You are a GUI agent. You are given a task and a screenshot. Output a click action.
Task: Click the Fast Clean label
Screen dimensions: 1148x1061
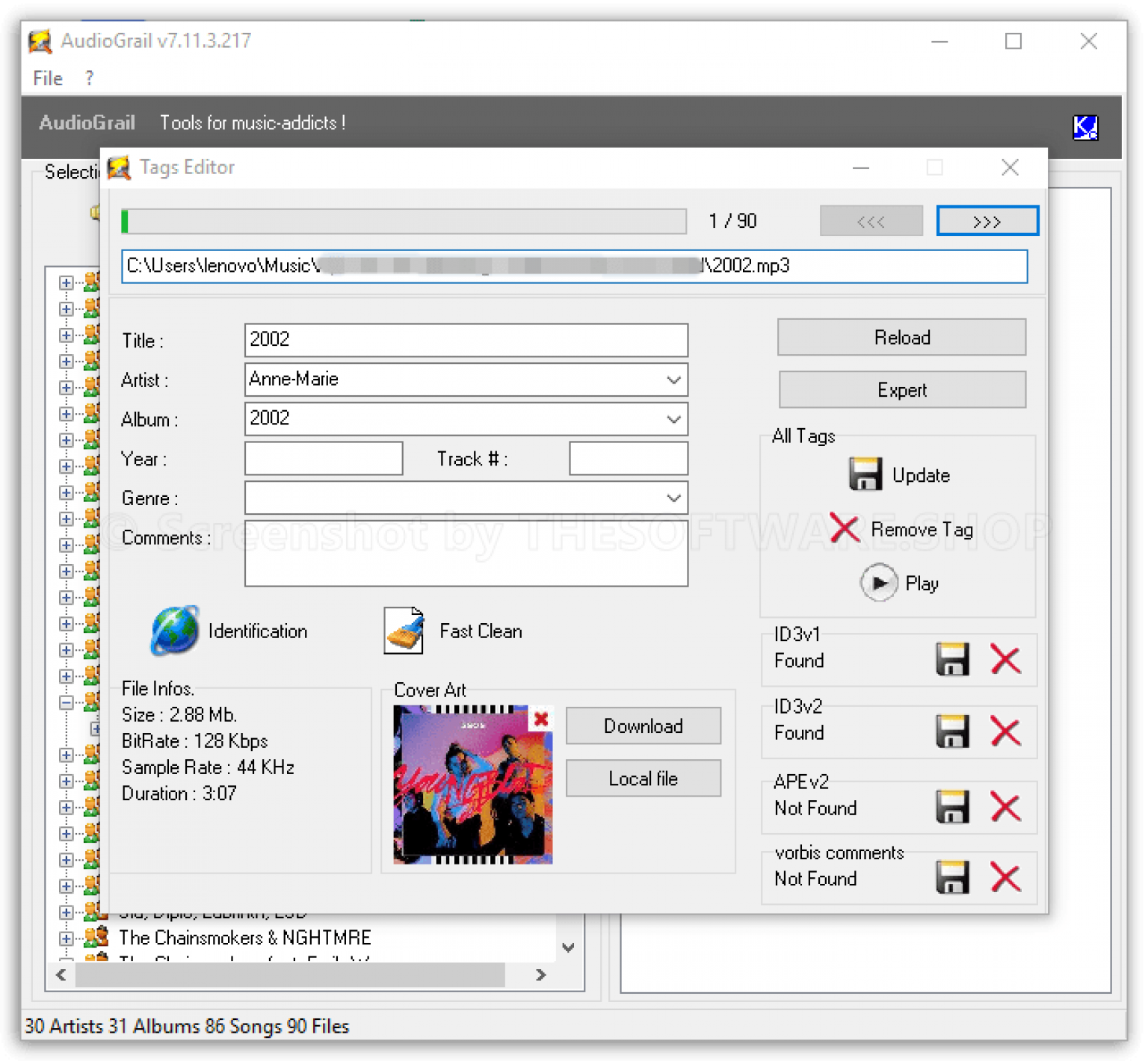pyautogui.click(x=481, y=631)
